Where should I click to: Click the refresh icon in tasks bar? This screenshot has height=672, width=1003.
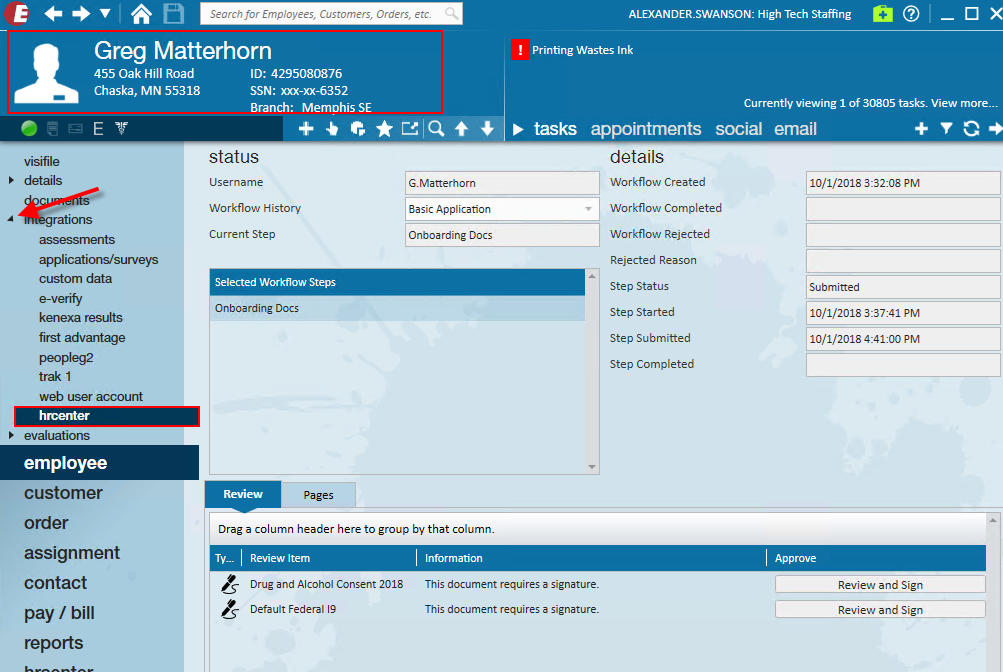click(970, 129)
